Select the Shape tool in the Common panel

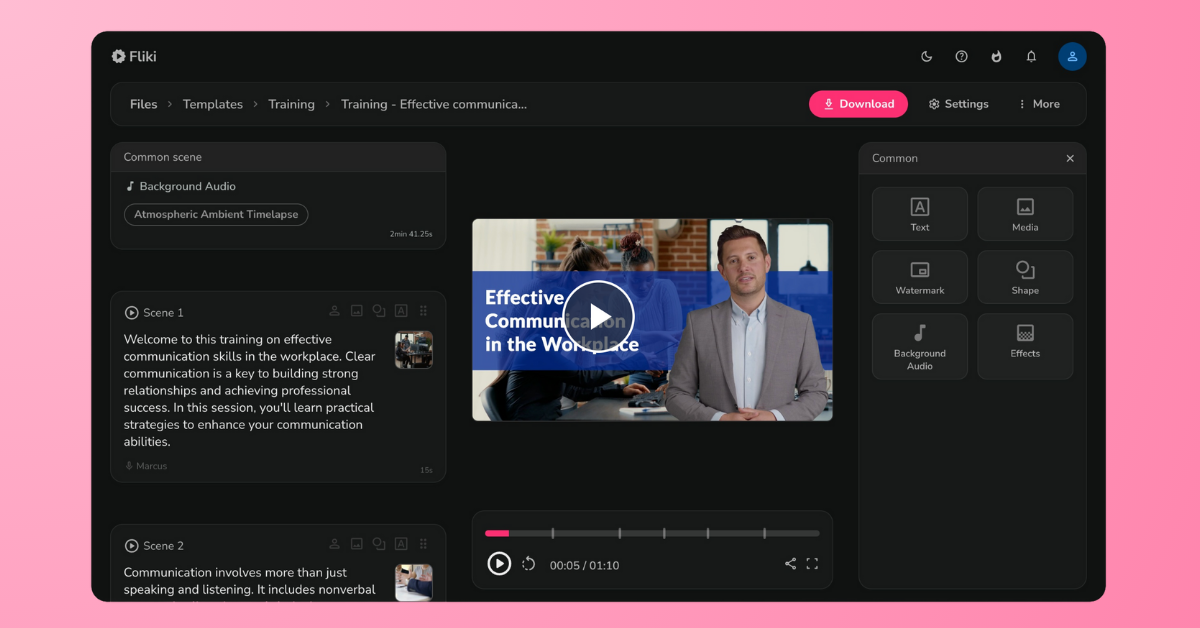(1025, 277)
